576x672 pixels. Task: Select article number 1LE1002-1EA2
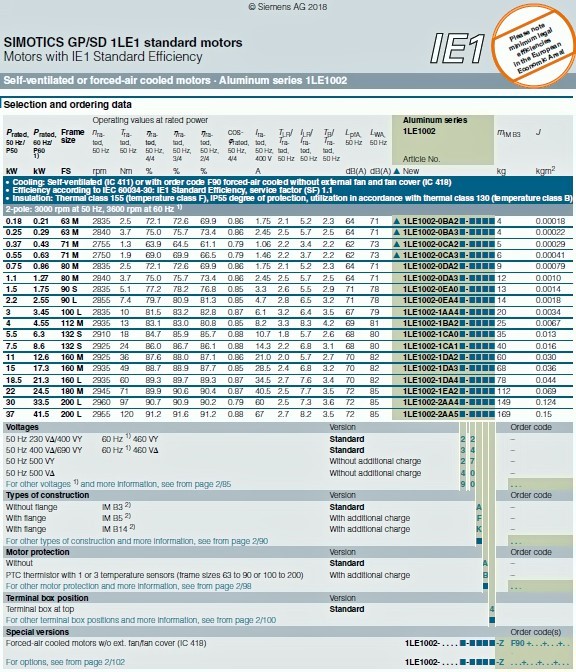431,391
